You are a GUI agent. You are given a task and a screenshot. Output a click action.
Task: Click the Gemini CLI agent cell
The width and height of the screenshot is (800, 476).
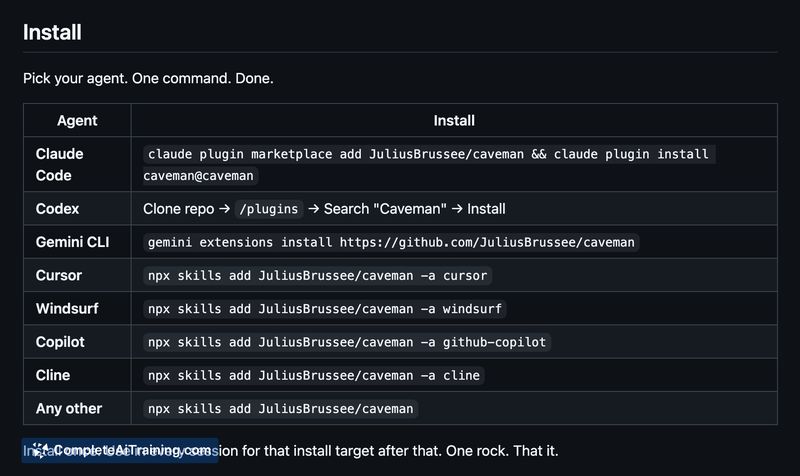(x=71, y=242)
